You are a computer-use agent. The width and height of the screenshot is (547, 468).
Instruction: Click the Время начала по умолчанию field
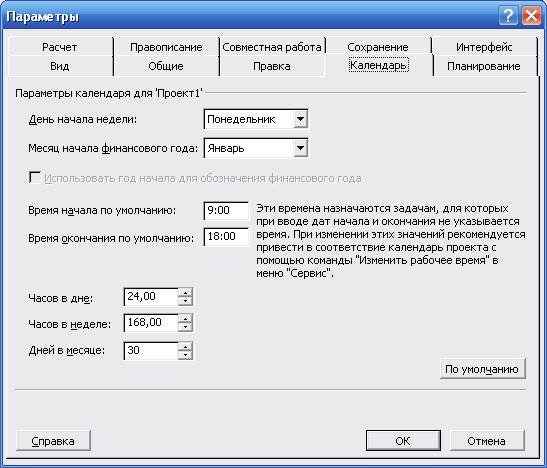[226, 210]
